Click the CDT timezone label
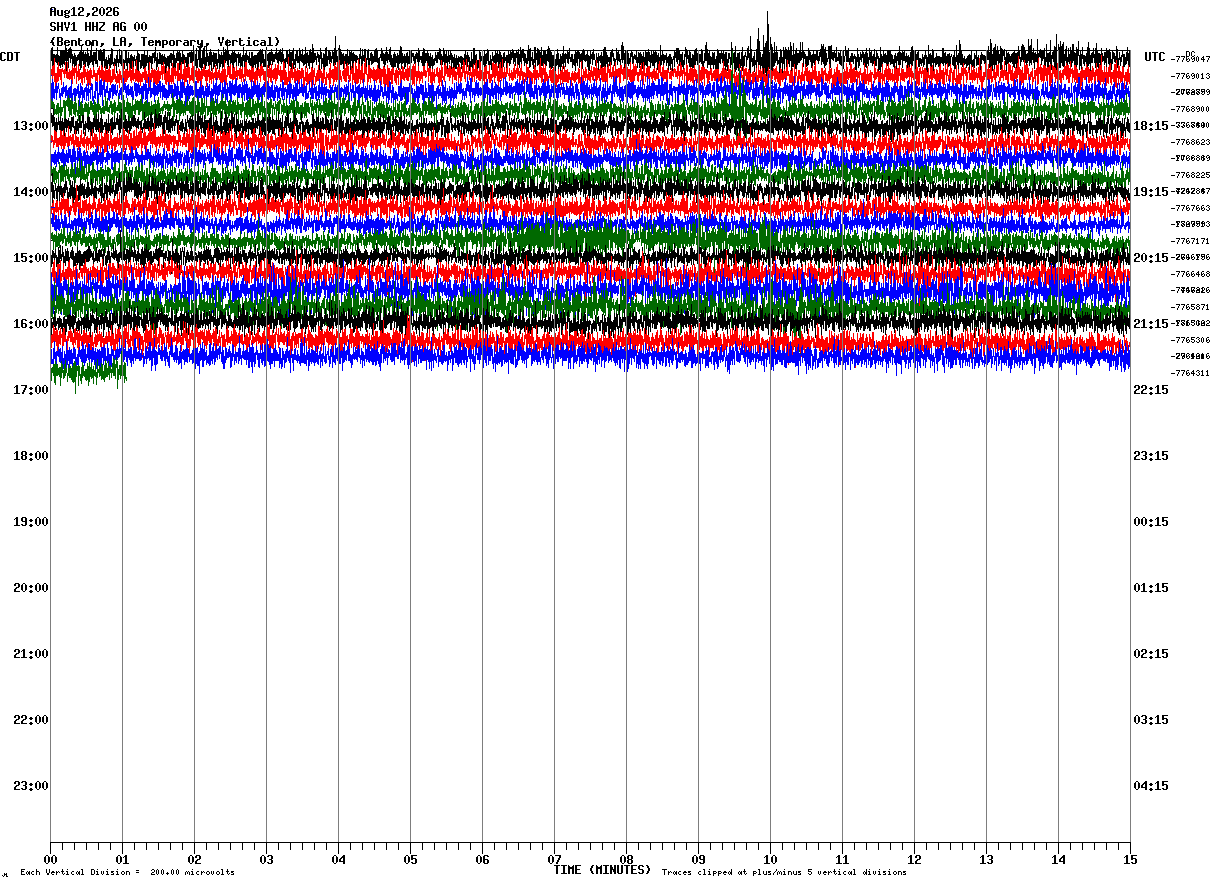Viewport: 1210px width, 886px height. click(x=11, y=57)
